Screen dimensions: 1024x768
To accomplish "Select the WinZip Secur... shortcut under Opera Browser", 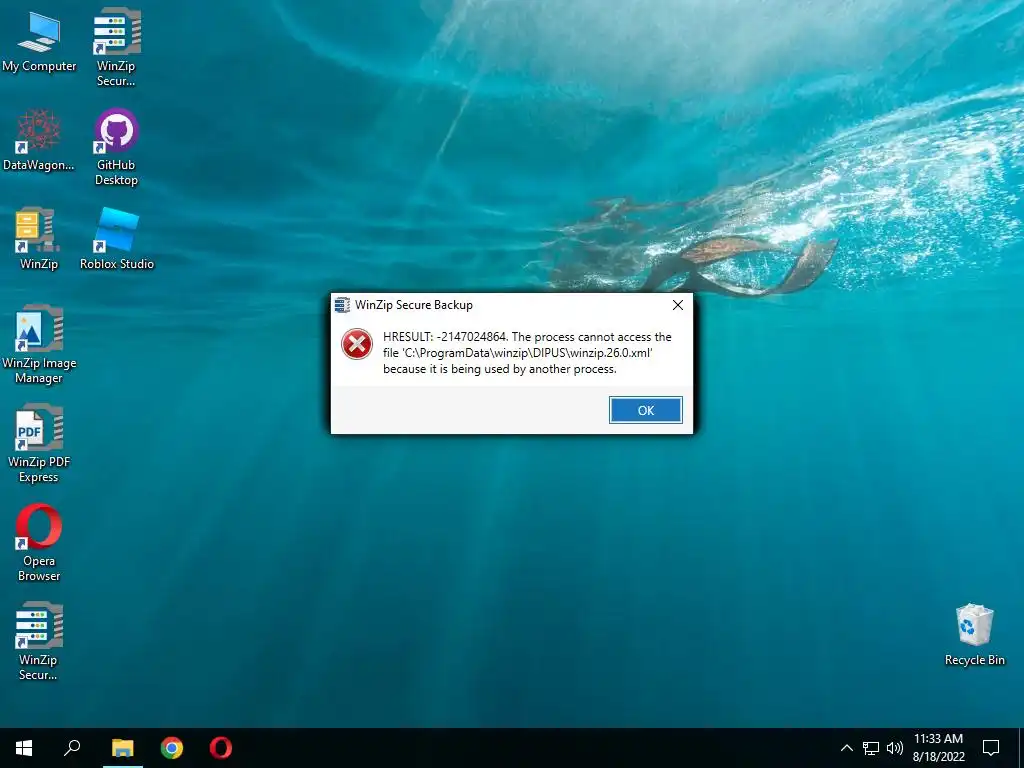I will coord(39,642).
